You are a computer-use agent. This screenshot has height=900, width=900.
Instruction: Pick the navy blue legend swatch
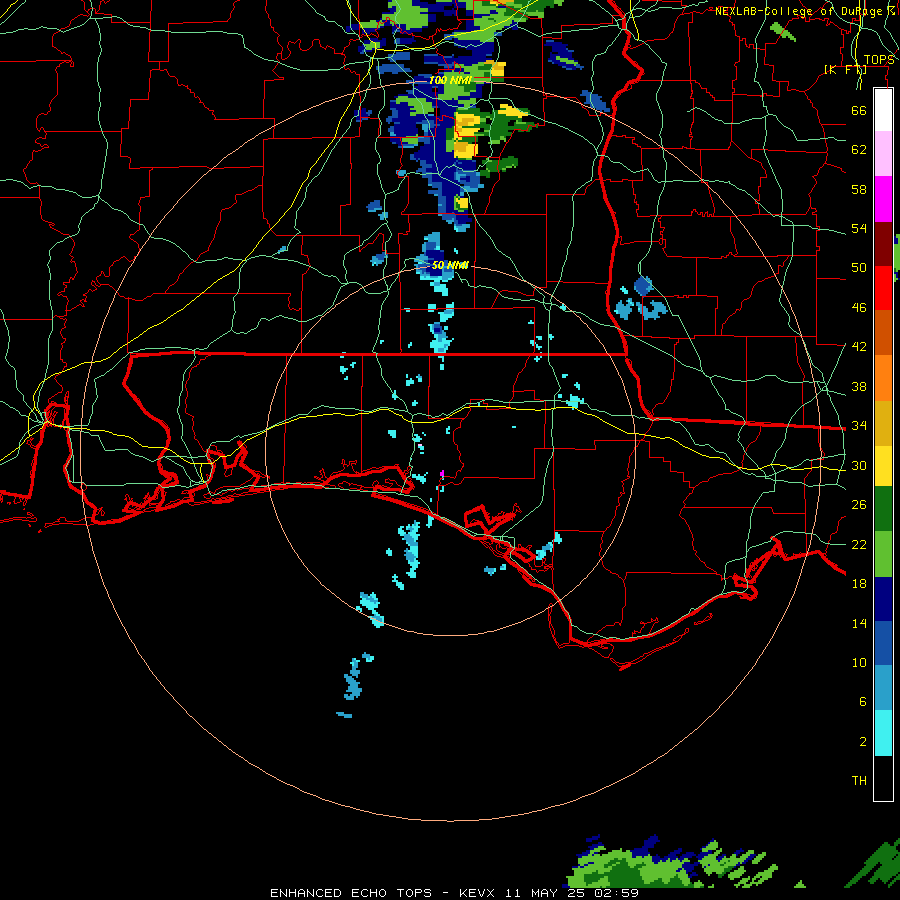[x=883, y=599]
